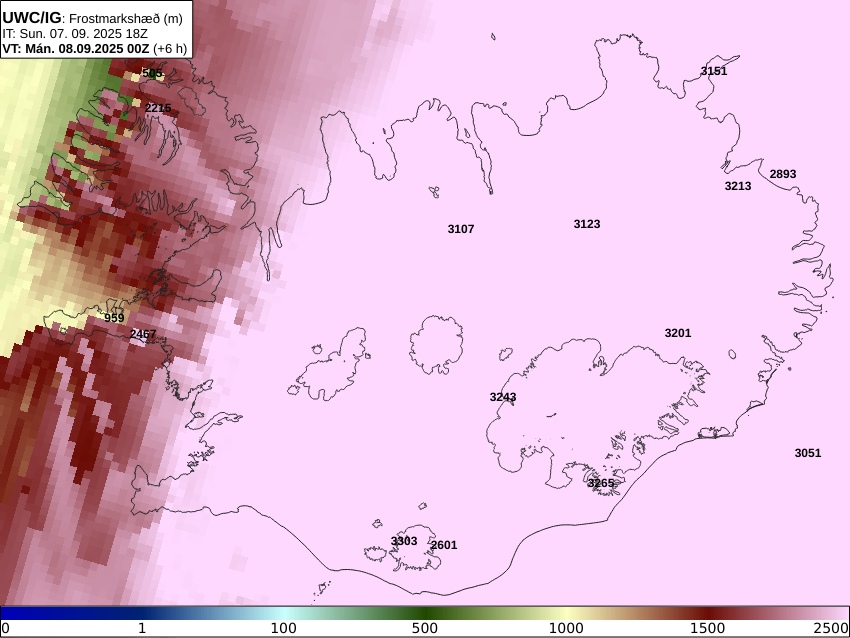Click the freezing level value 3243
The height and width of the screenshot is (638, 850).
(503, 397)
